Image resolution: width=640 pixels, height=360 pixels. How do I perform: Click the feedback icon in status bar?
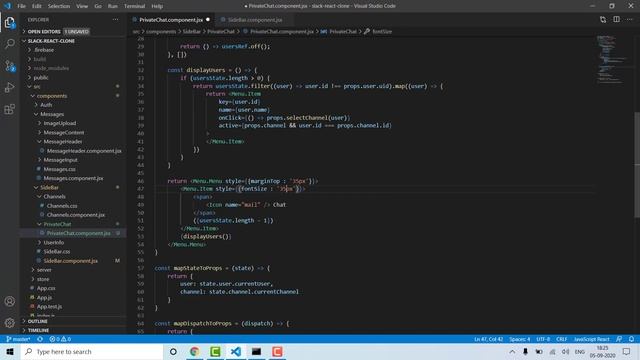[x=619, y=339]
